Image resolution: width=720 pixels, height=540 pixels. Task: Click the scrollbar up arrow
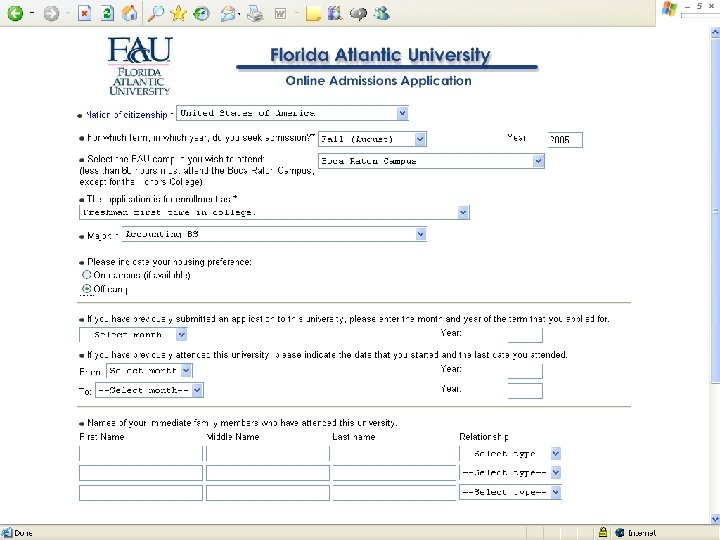tap(715, 32)
